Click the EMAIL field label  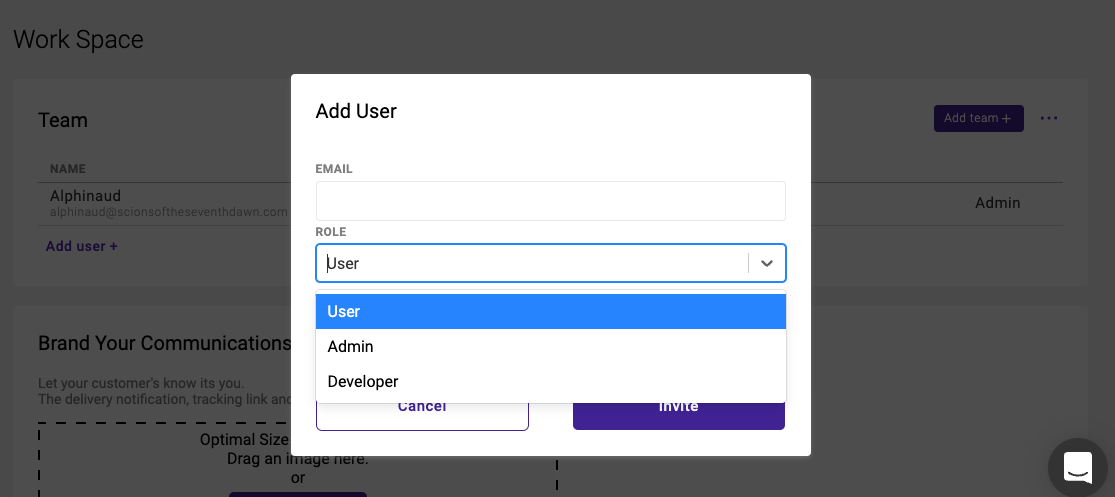pos(334,169)
